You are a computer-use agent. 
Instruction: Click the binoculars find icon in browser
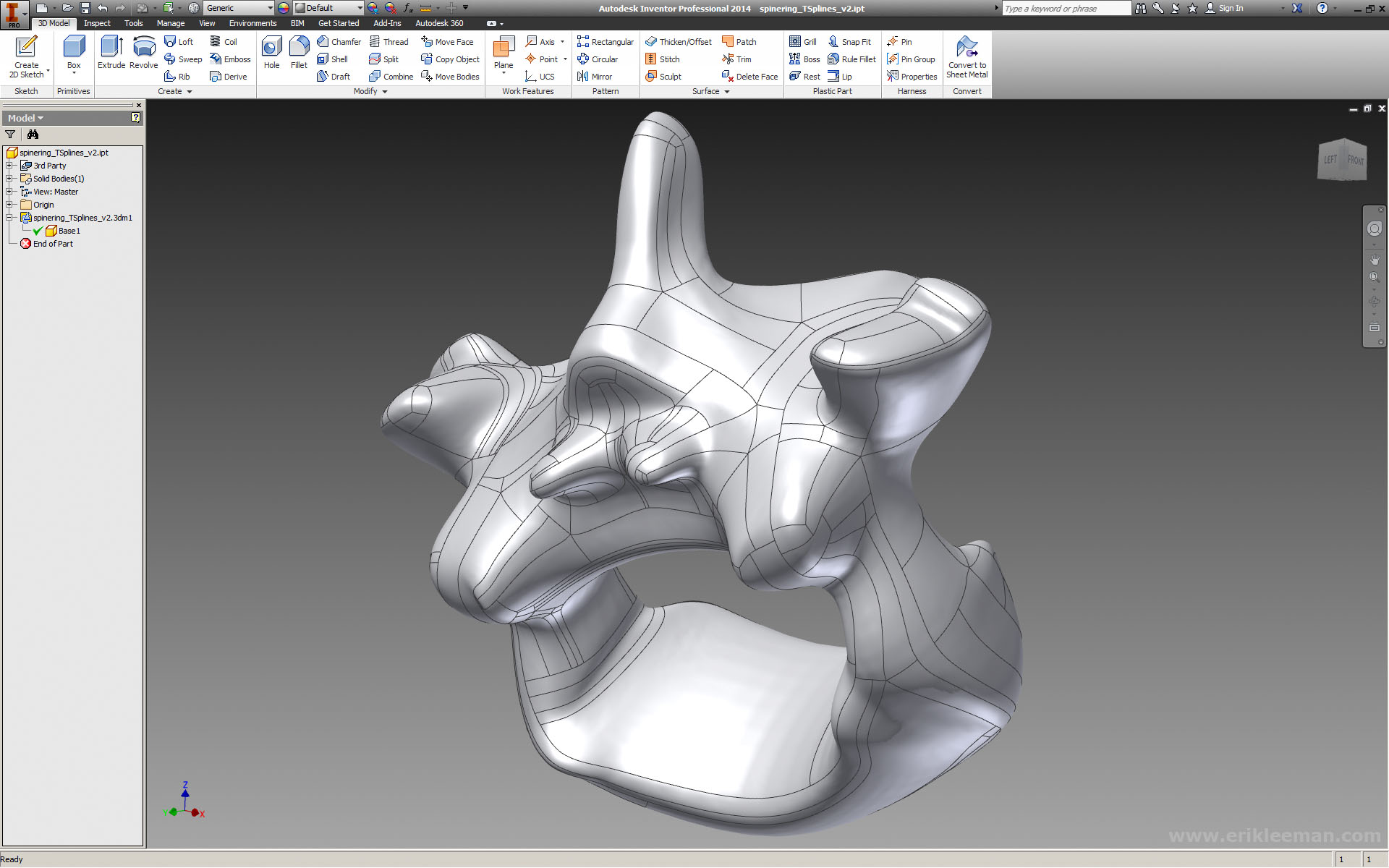click(x=33, y=135)
